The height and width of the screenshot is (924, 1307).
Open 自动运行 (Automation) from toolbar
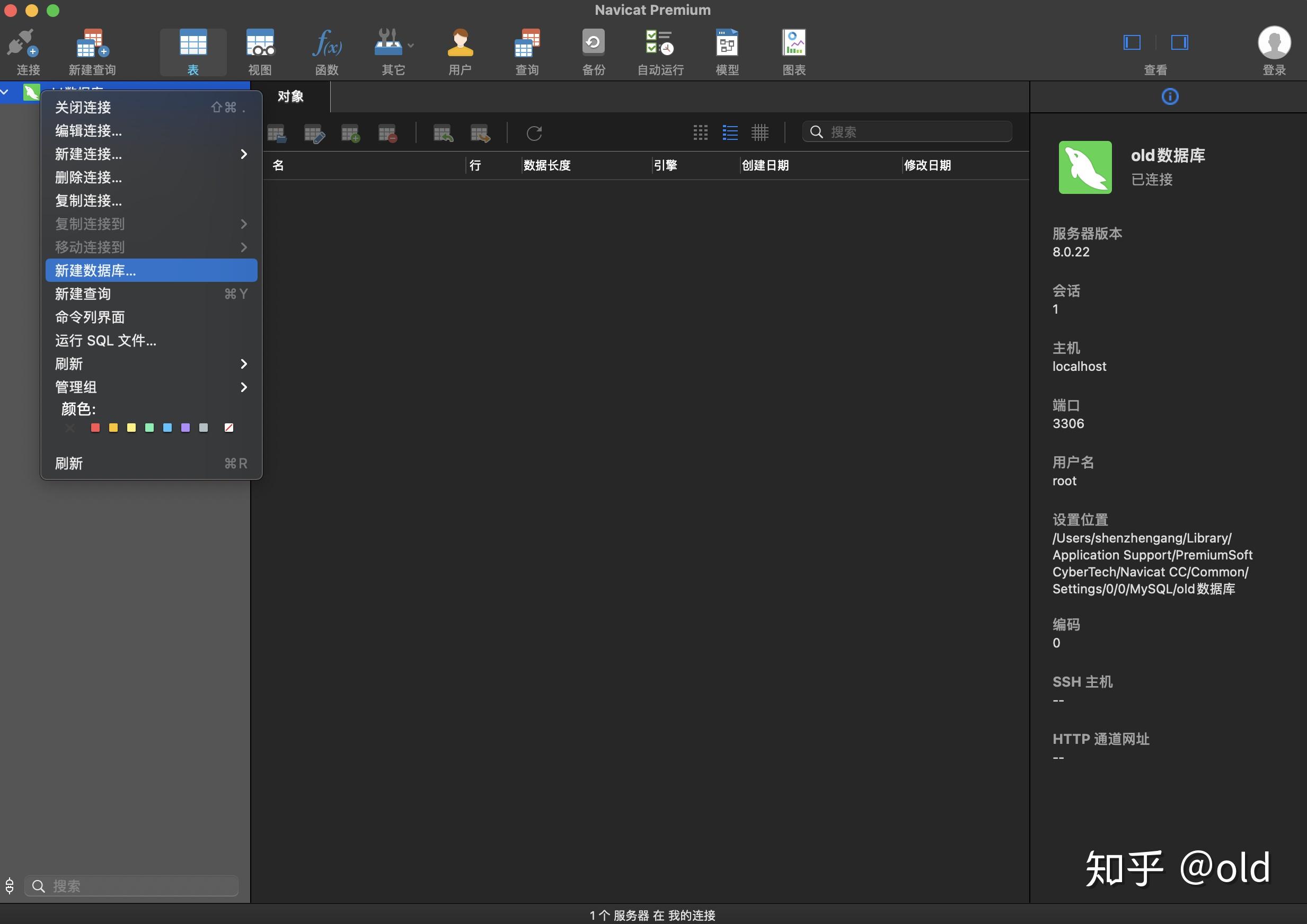[660, 43]
